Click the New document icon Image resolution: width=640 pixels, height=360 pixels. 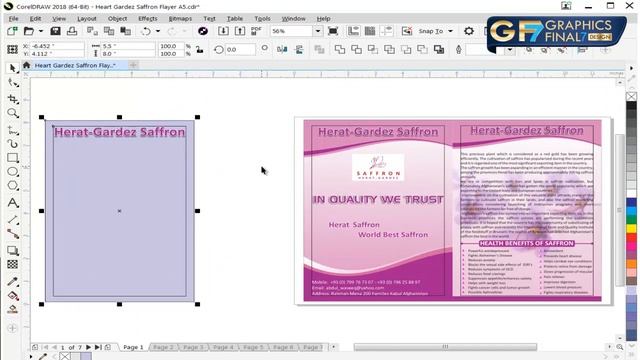pos(12,31)
